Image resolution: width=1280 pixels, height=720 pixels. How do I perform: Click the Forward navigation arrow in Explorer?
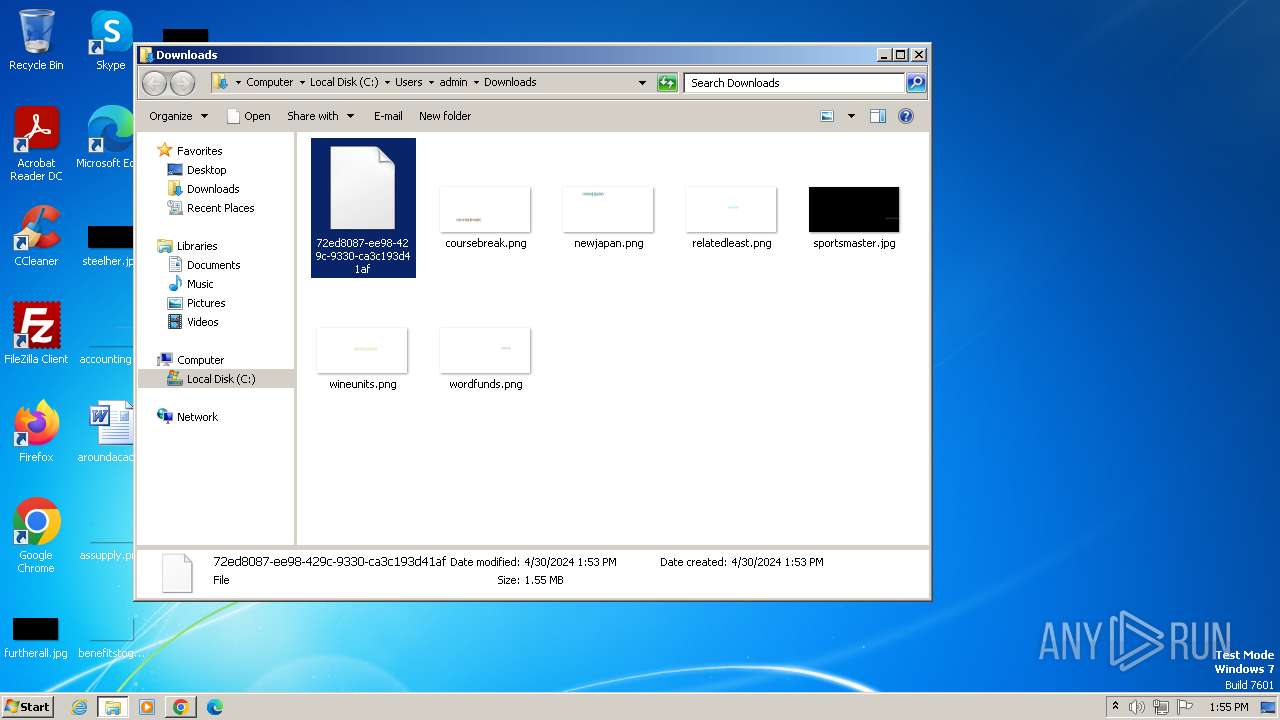pyautogui.click(x=182, y=83)
